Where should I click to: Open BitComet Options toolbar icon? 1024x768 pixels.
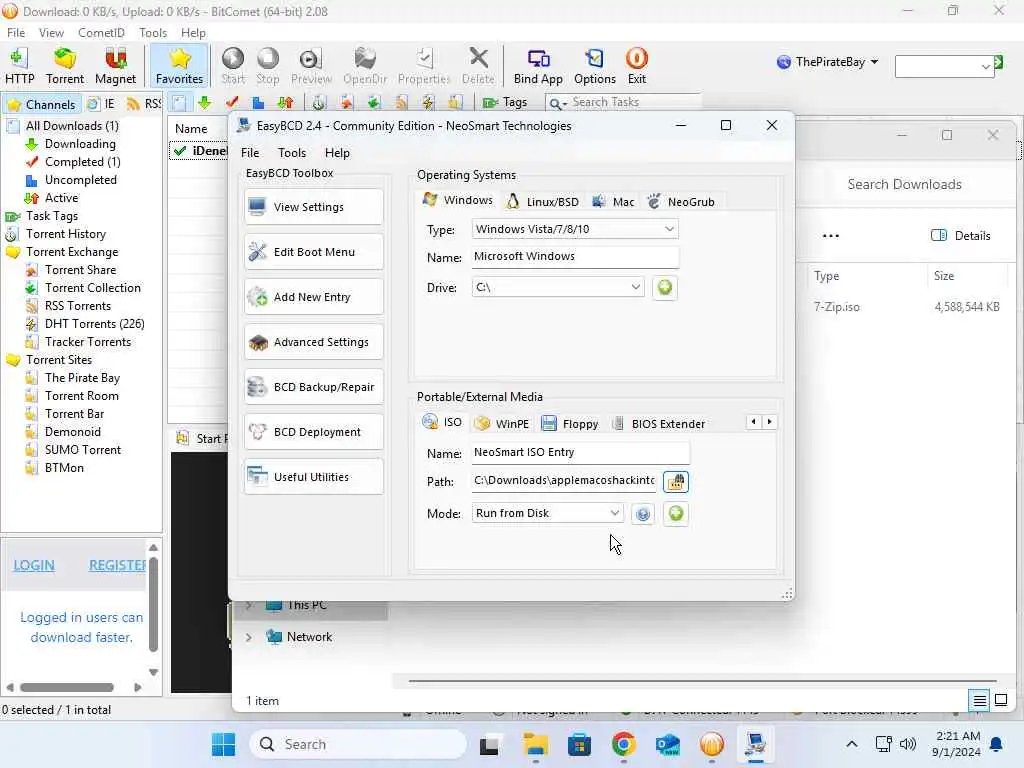pyautogui.click(x=594, y=65)
